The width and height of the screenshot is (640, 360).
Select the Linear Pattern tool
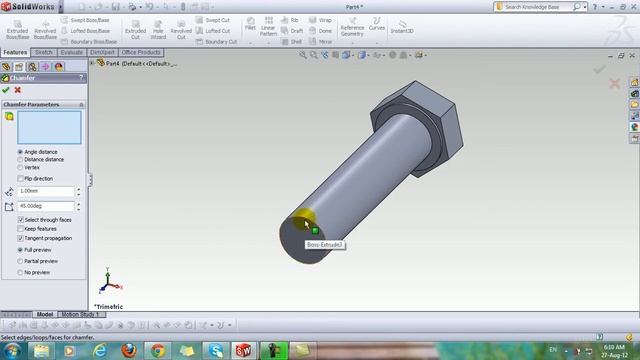(268, 27)
